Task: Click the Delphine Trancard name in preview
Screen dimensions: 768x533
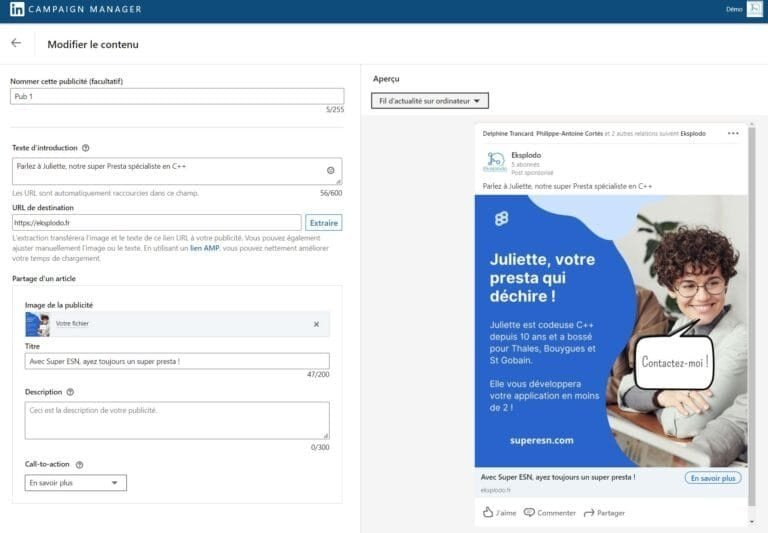Action: 508,133
